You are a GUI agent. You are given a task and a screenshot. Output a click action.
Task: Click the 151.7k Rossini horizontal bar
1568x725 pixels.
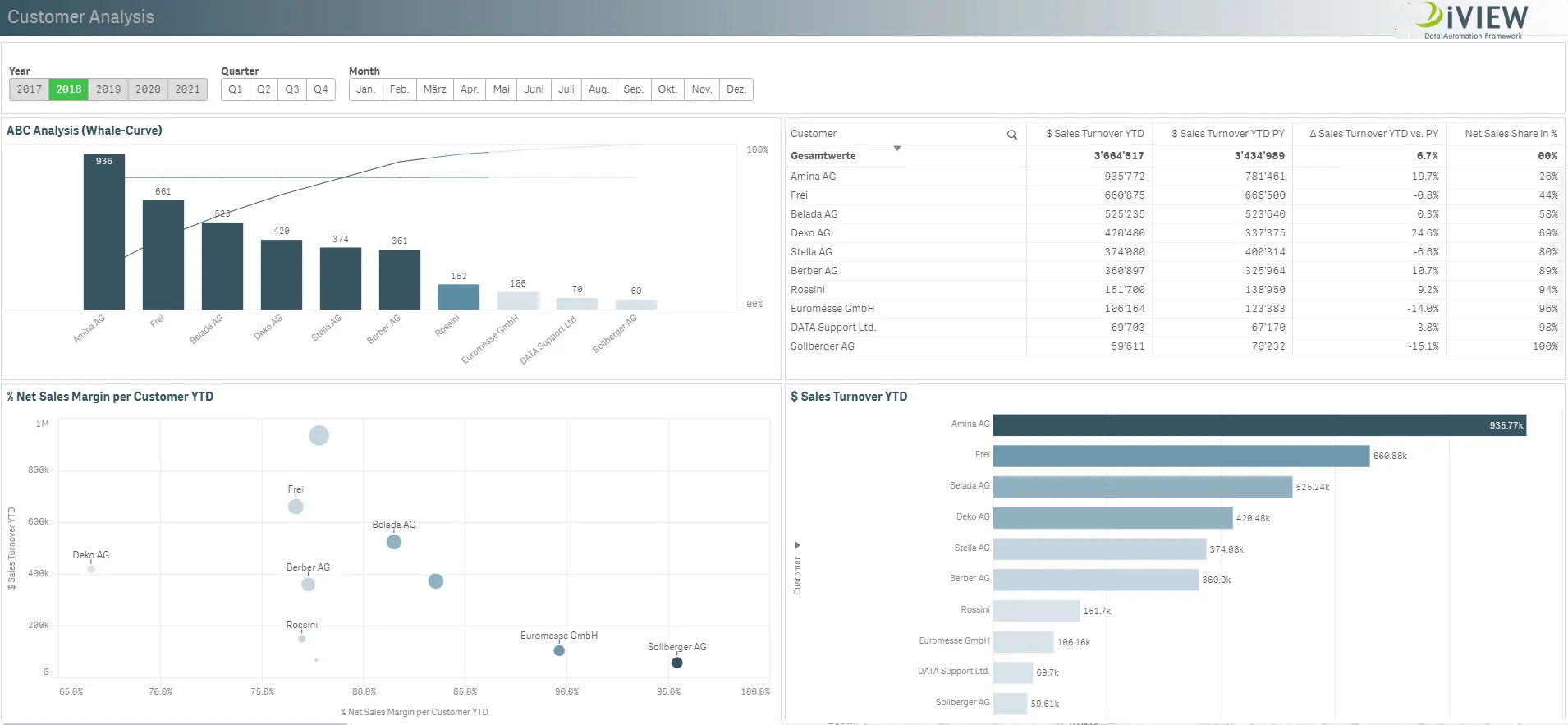click(1036, 611)
